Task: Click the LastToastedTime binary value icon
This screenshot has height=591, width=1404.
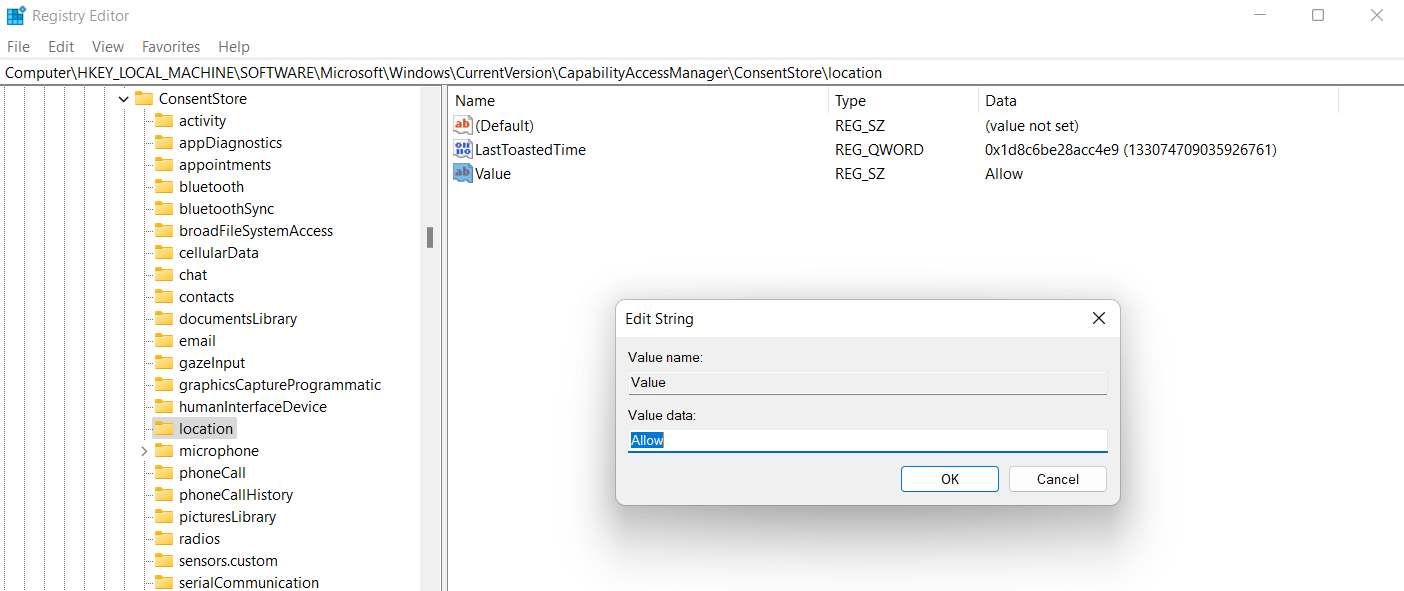Action: (x=463, y=150)
